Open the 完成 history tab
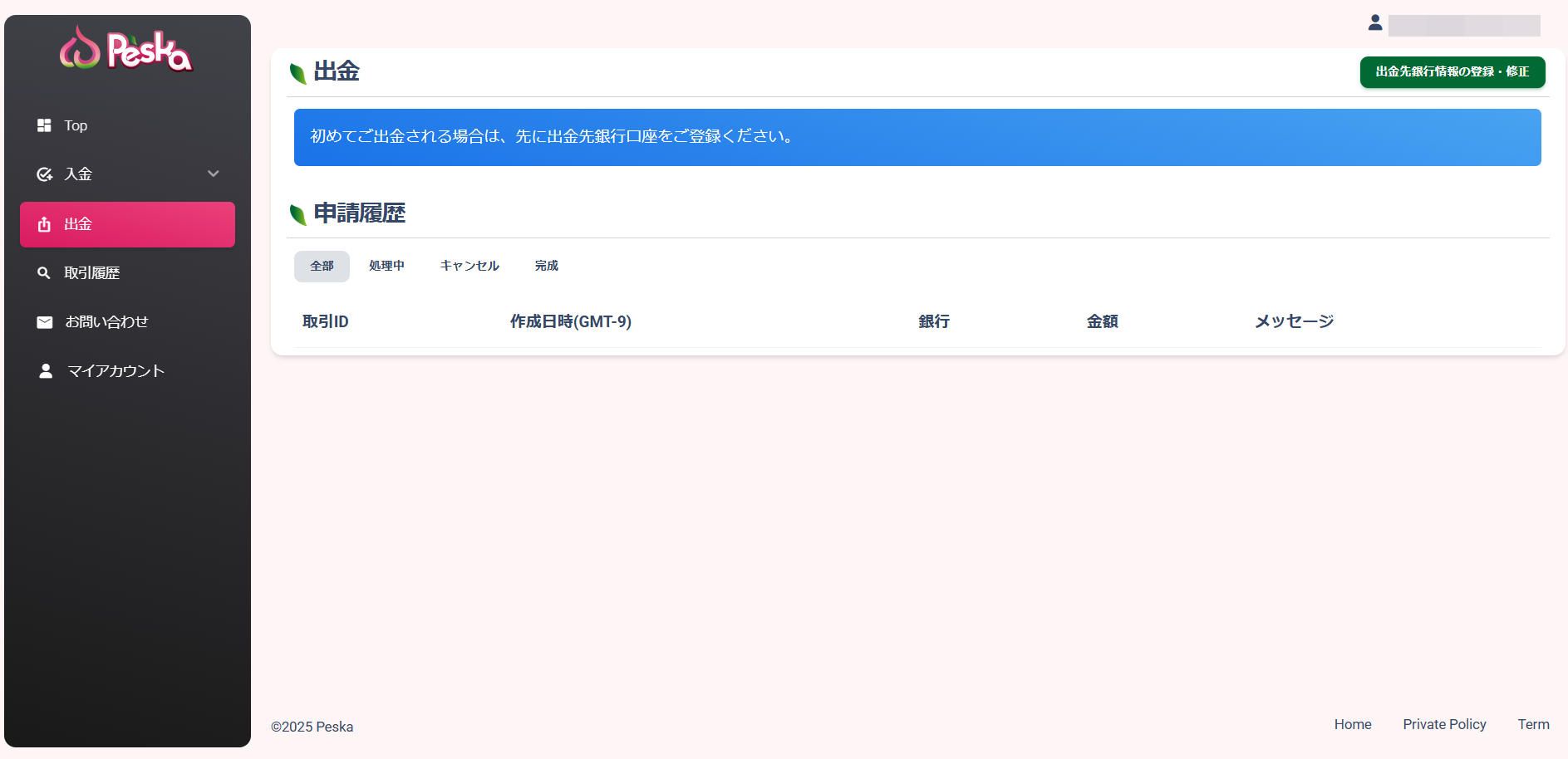The width and height of the screenshot is (1568, 759). (546, 266)
